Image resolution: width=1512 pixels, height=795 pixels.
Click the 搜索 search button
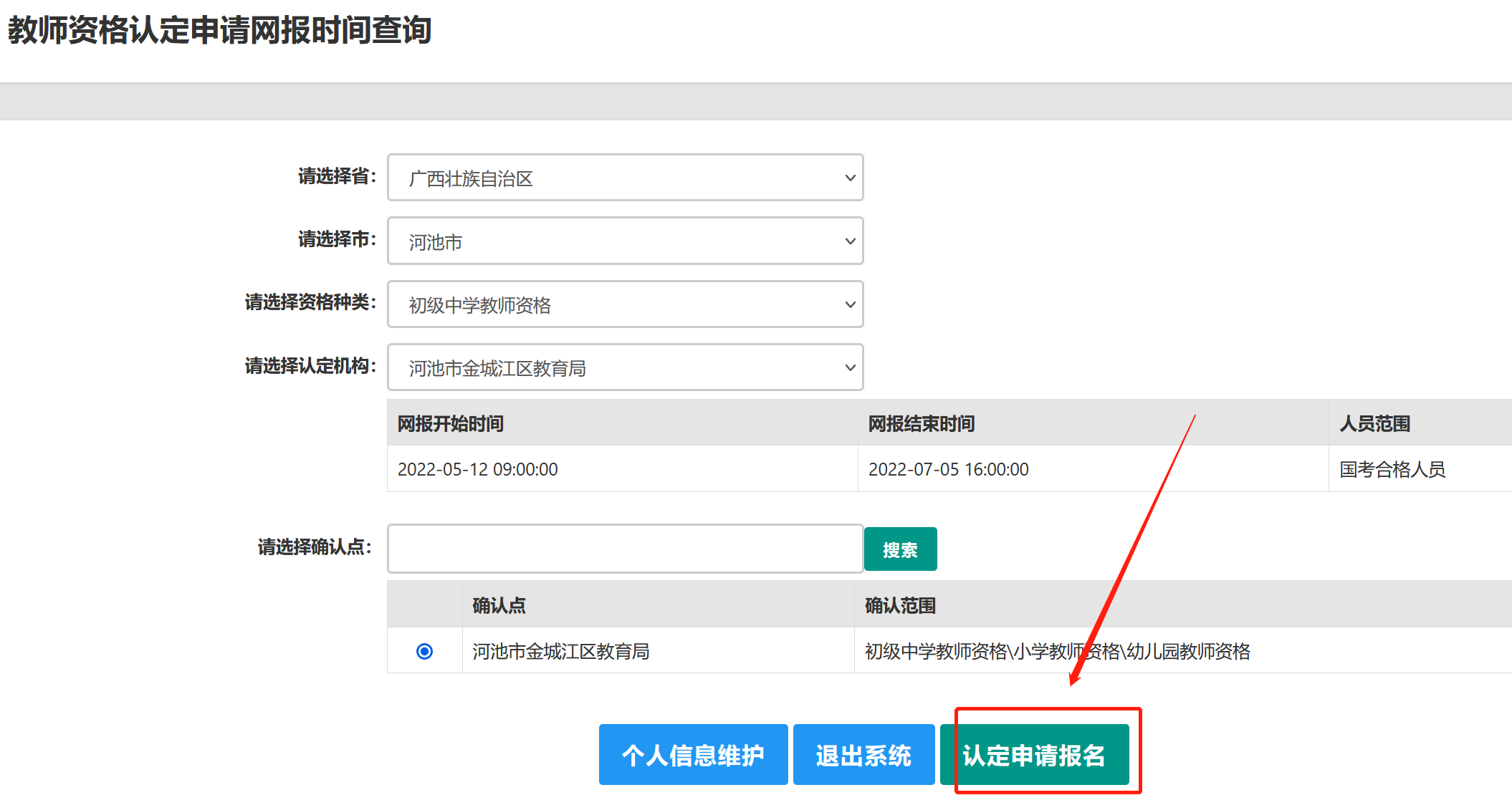click(900, 549)
